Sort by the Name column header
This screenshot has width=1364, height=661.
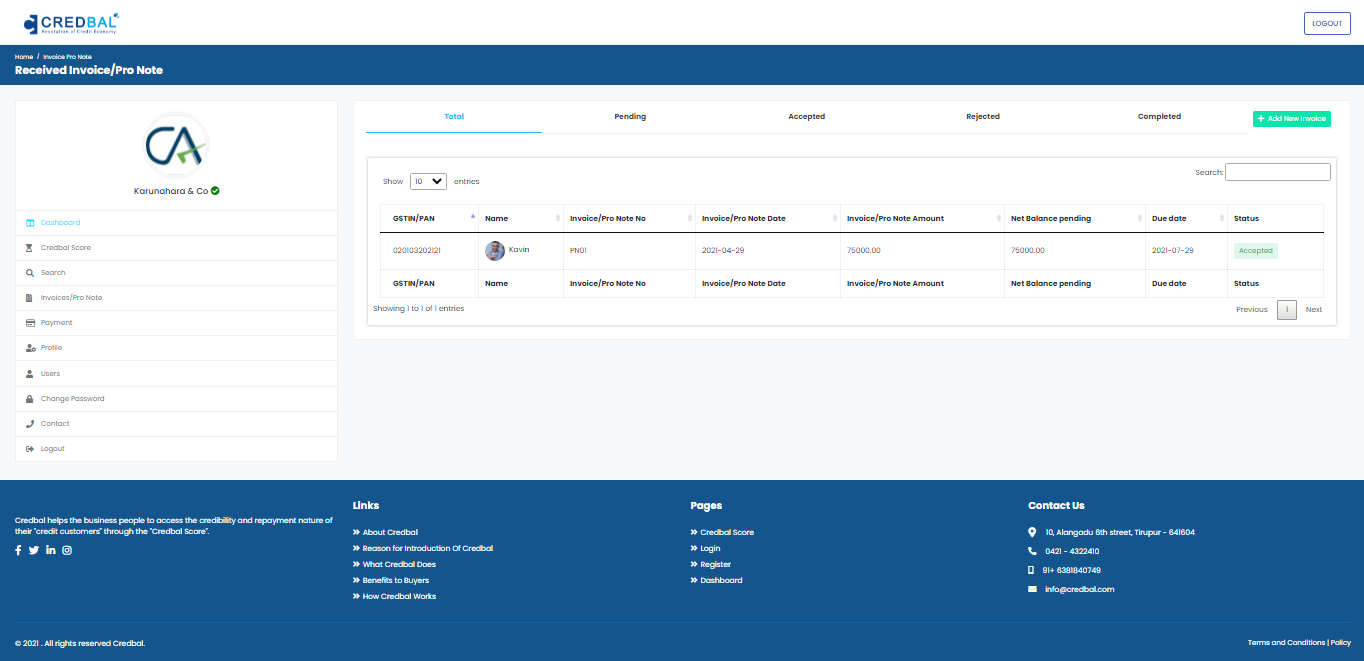click(x=521, y=218)
